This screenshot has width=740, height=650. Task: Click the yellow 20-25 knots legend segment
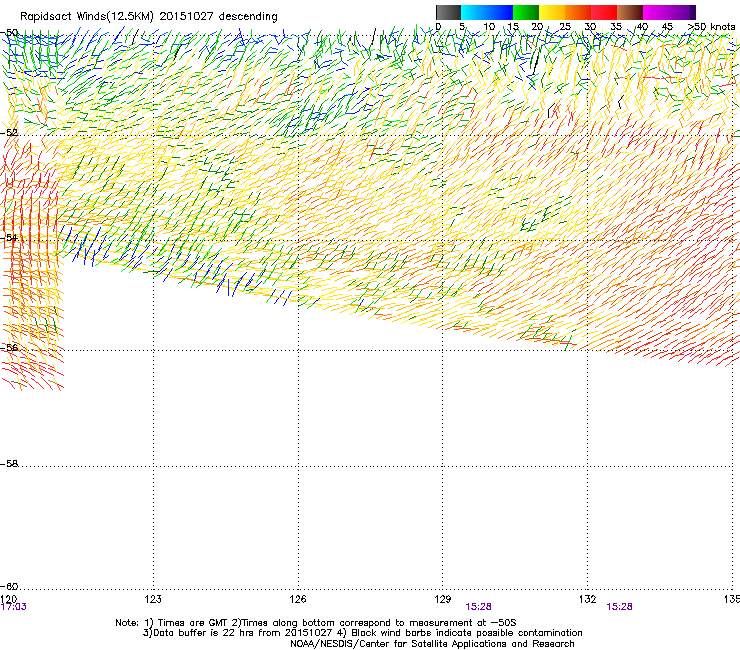pyautogui.click(x=552, y=12)
